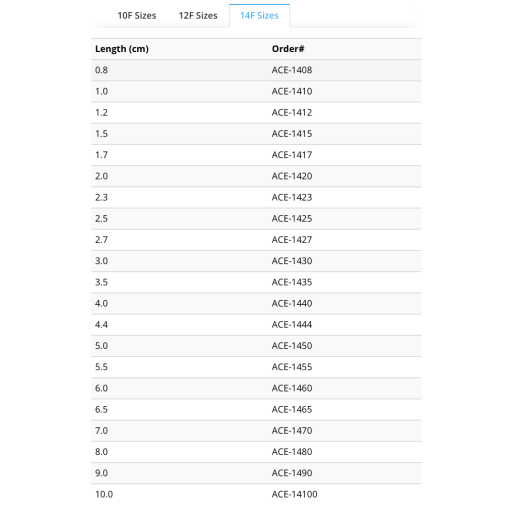507x507 pixels.
Task: Select the ACE-1444 order cell
Action: pyautogui.click(x=292, y=325)
